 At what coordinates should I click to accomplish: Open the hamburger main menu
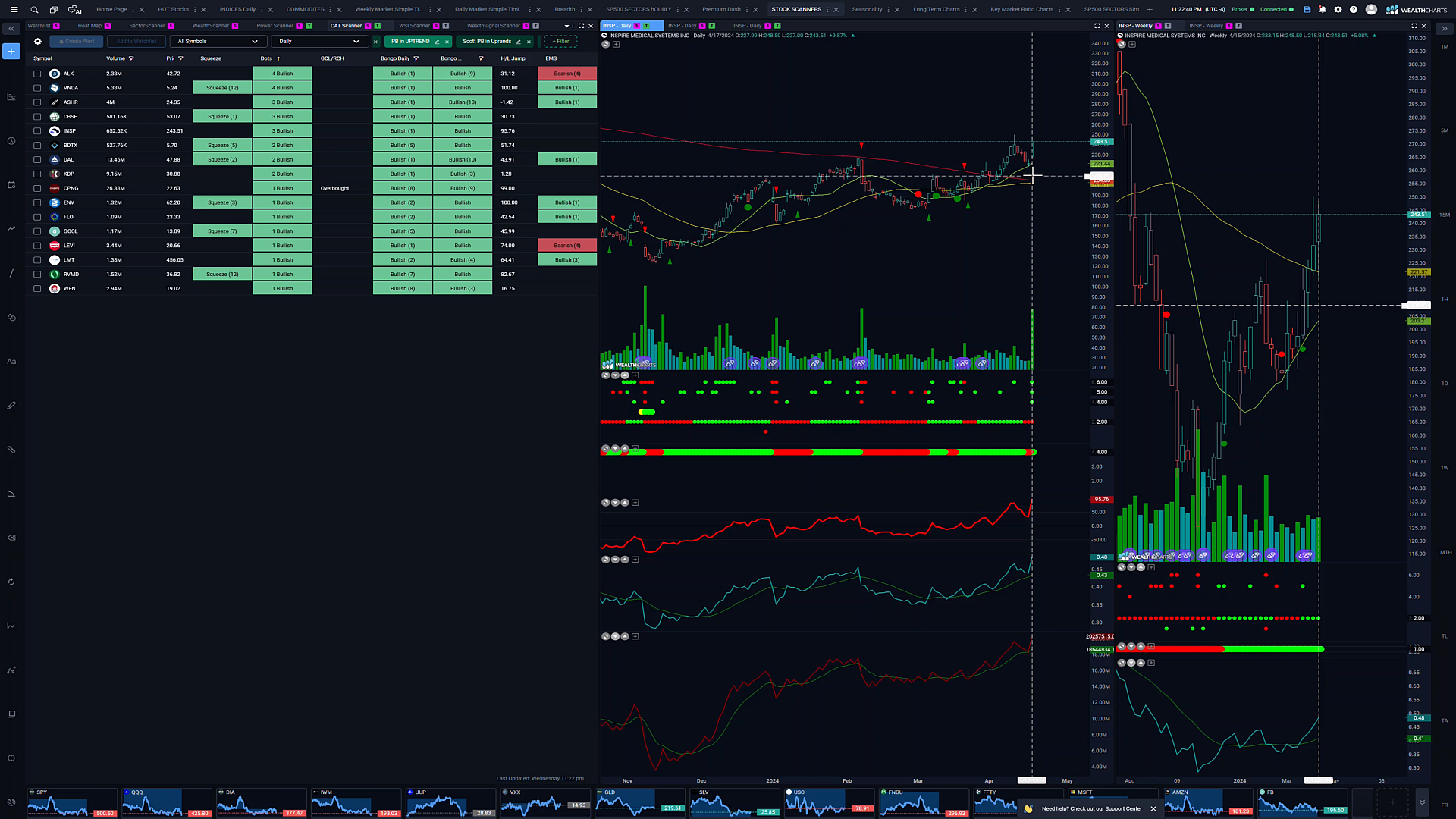click(x=14, y=10)
